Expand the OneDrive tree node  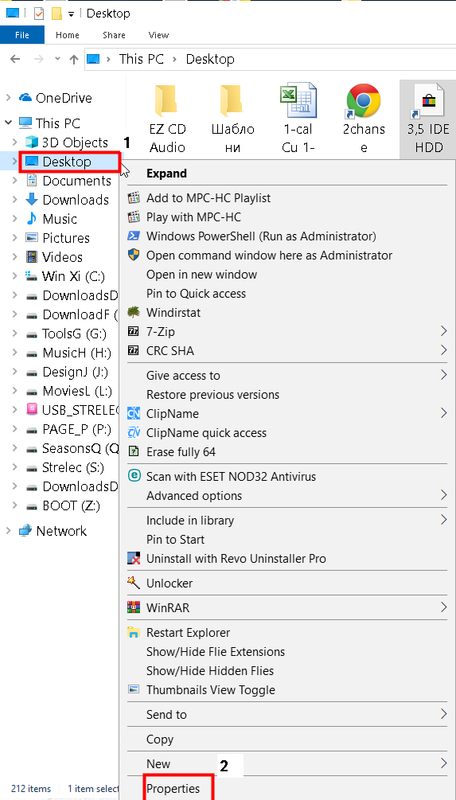point(8,97)
